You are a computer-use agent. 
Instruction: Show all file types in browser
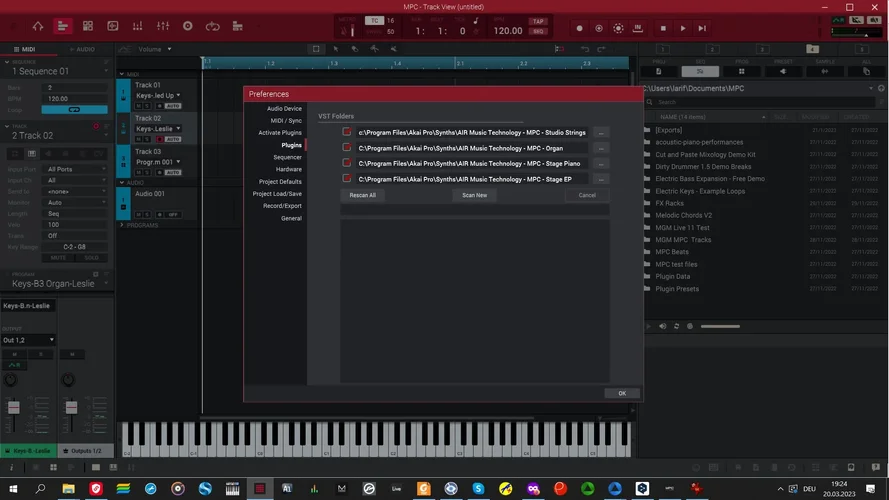[866, 71]
